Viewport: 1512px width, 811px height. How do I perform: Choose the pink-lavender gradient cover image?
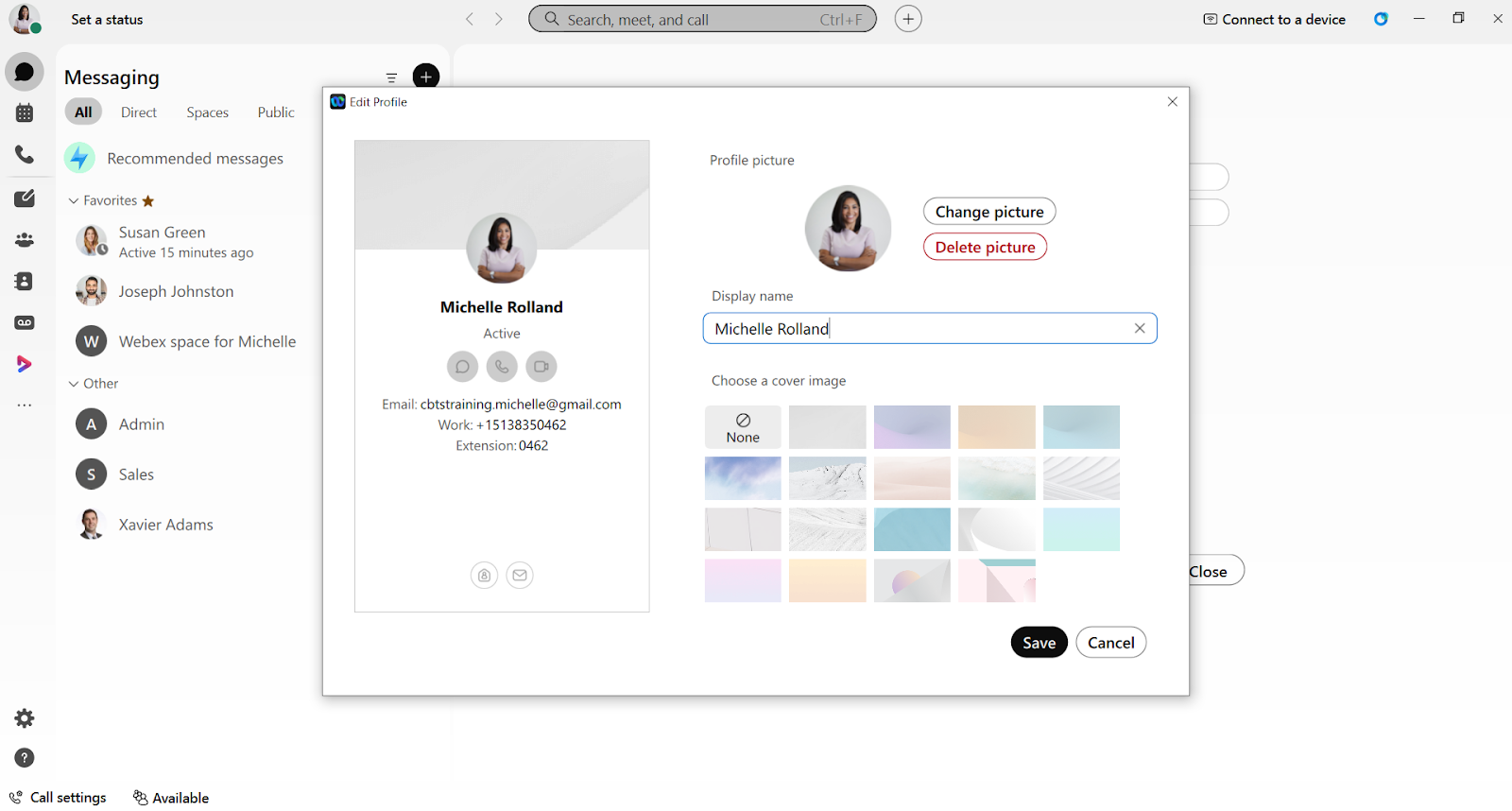pos(743,580)
